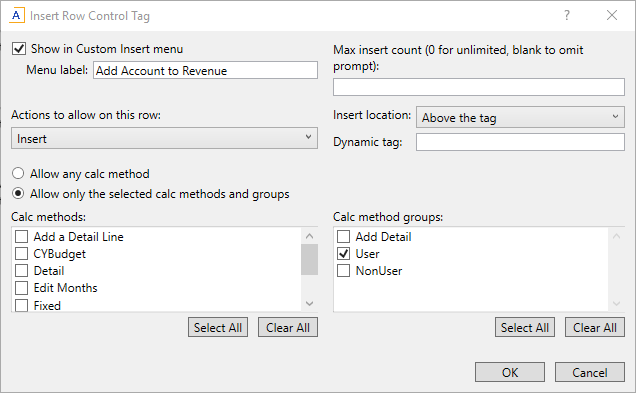Screen dimensions: 636x393
Task: Select Allow any calc method radio
Action: point(18,174)
